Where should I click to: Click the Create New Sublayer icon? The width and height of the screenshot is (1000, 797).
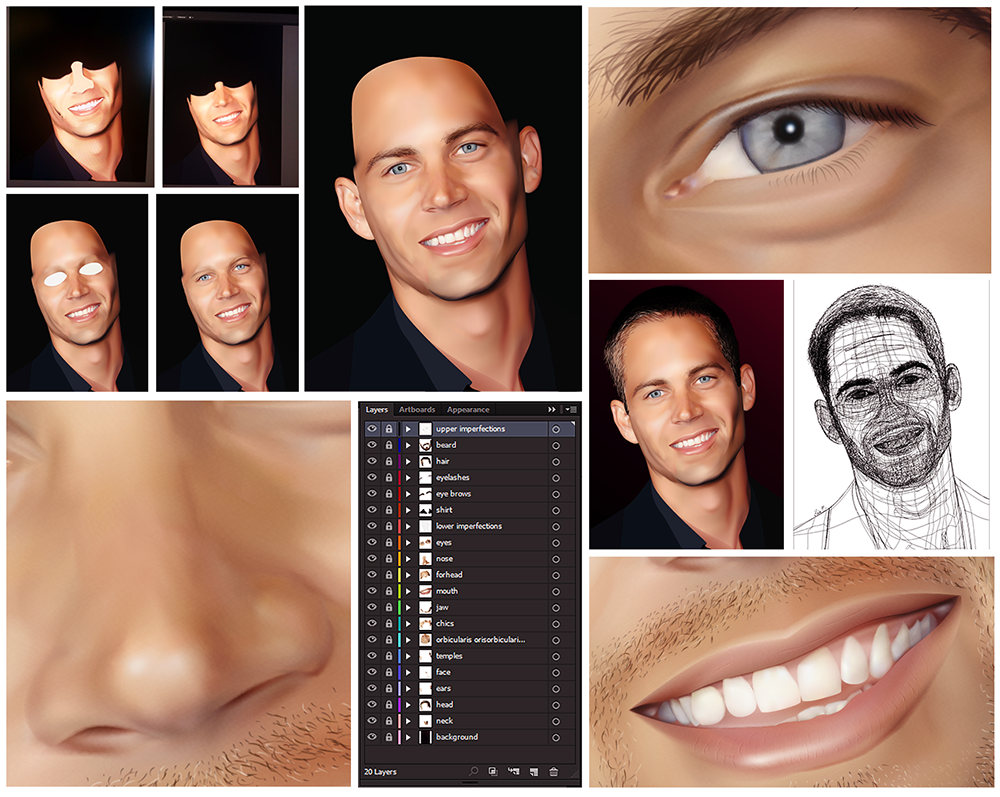(513, 771)
